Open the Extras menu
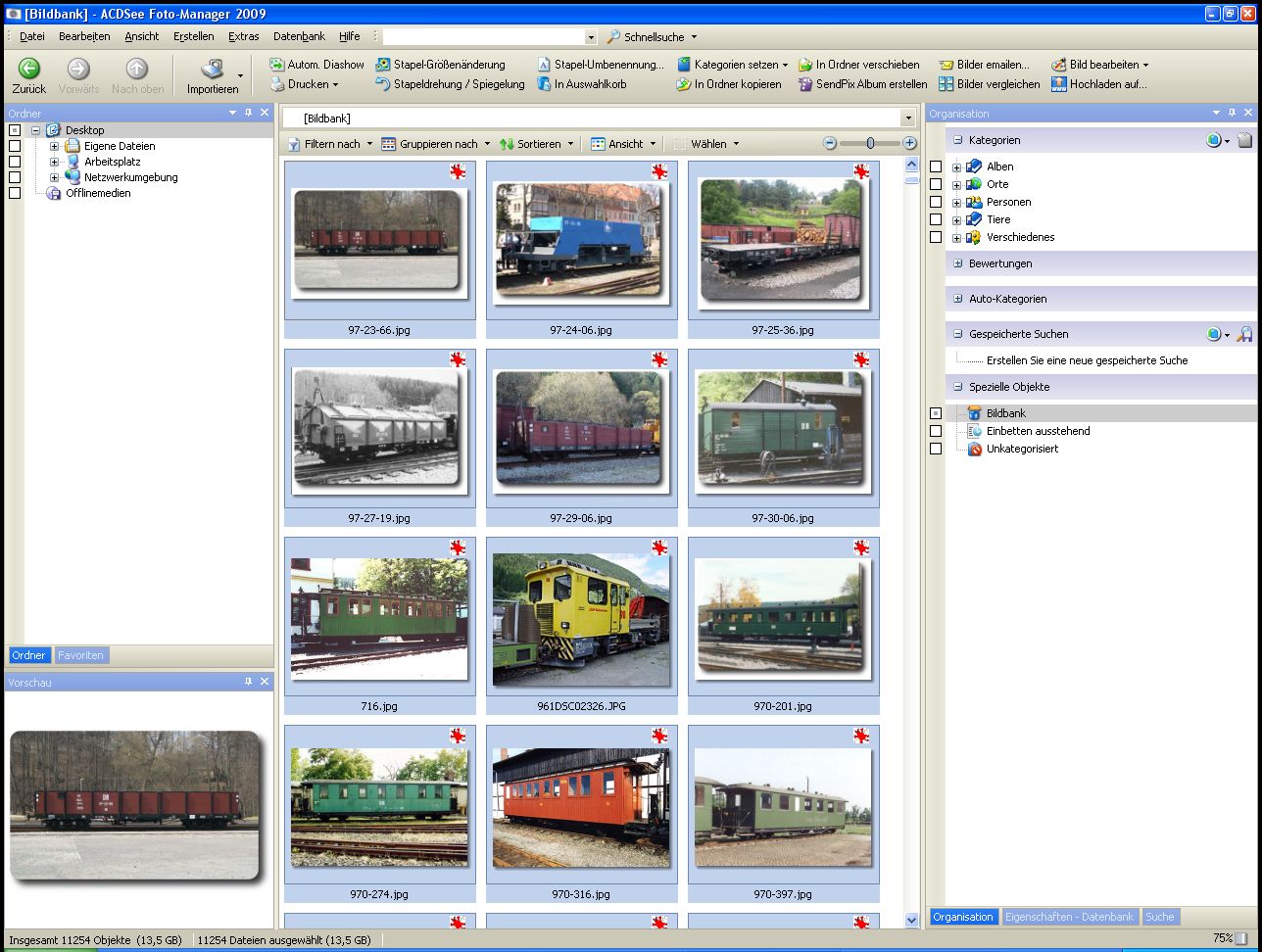This screenshot has width=1262, height=952. (x=243, y=36)
